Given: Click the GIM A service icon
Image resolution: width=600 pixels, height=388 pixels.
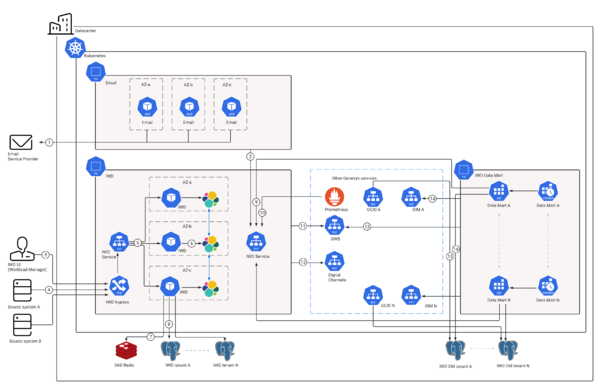Looking at the screenshot, I should (411, 197).
